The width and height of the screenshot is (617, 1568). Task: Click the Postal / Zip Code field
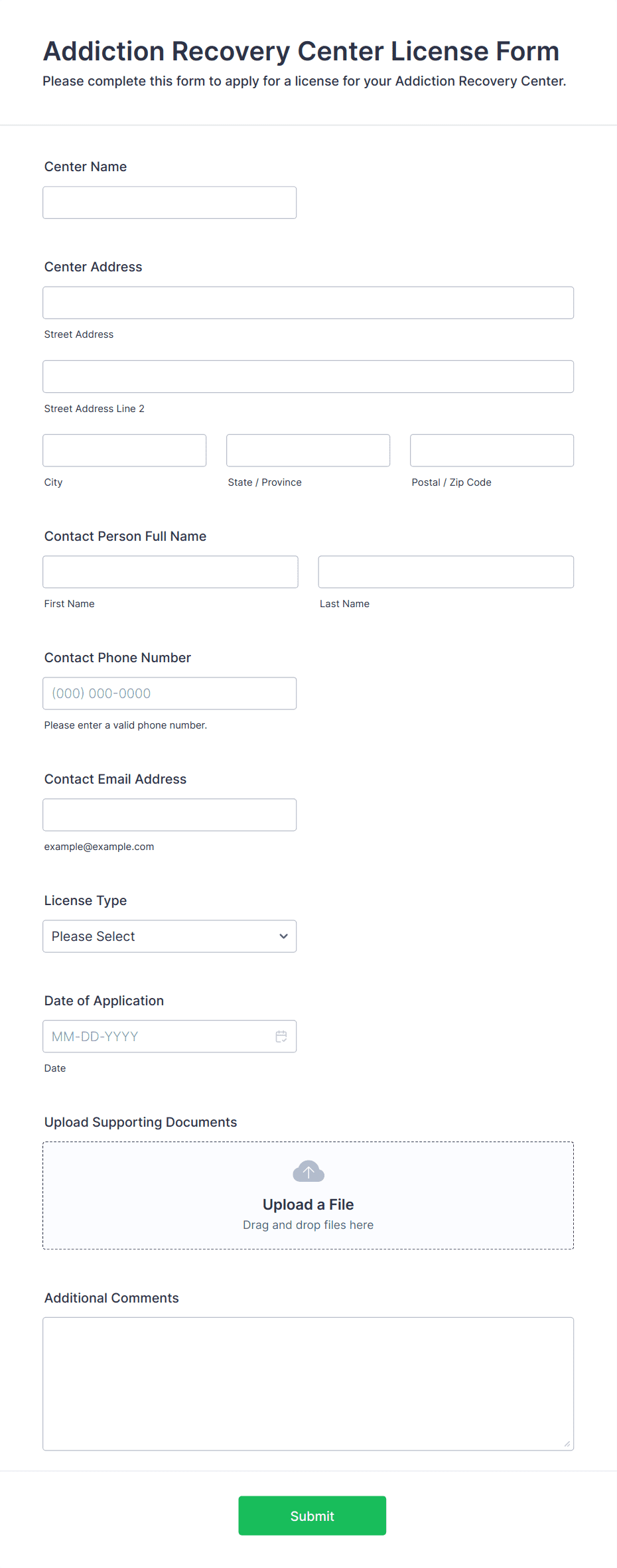pyautogui.click(x=492, y=451)
